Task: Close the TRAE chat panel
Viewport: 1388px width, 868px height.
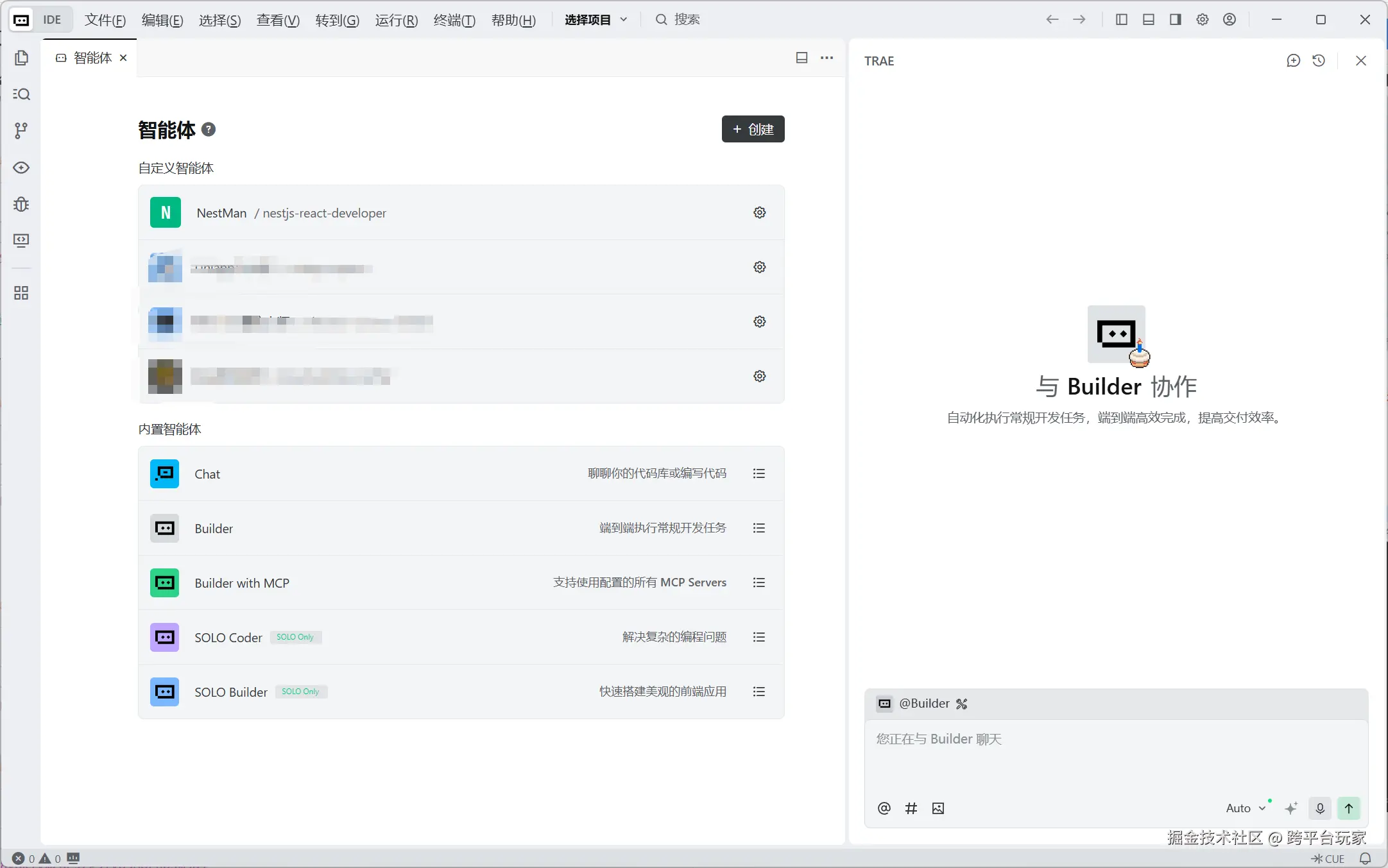Action: 1361,60
